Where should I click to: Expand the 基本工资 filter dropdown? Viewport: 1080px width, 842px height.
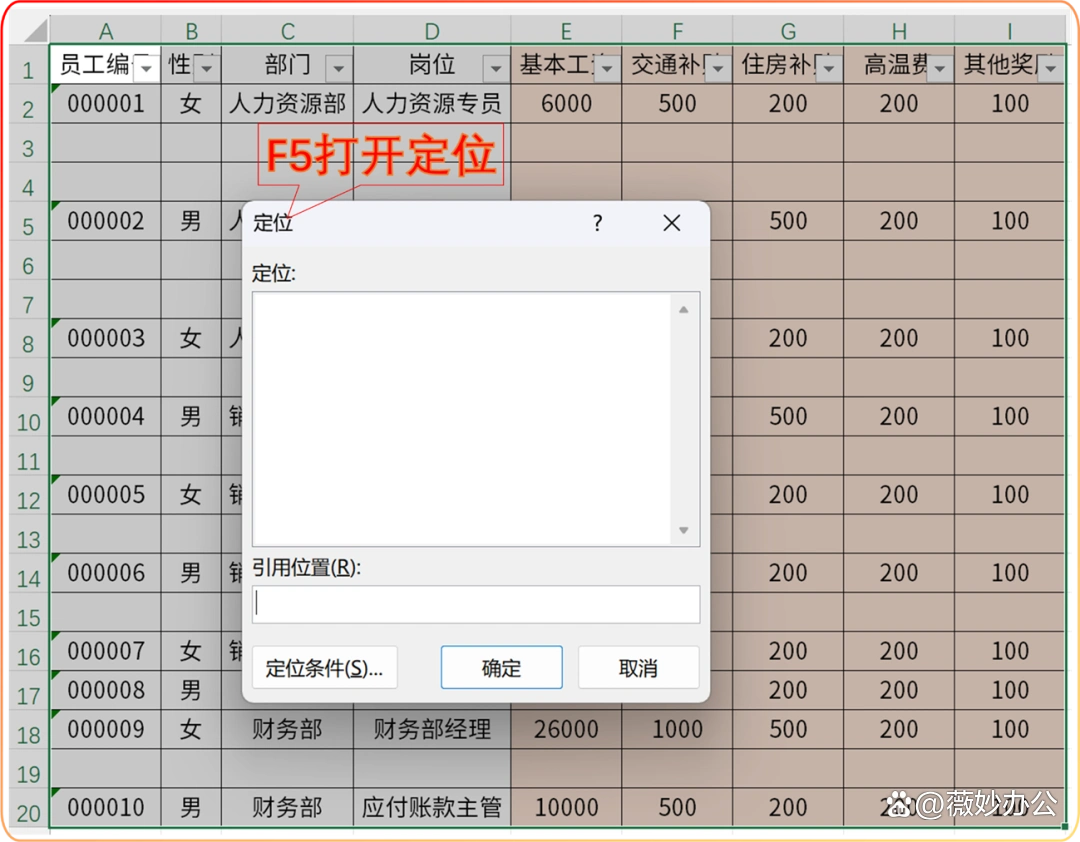[606, 66]
